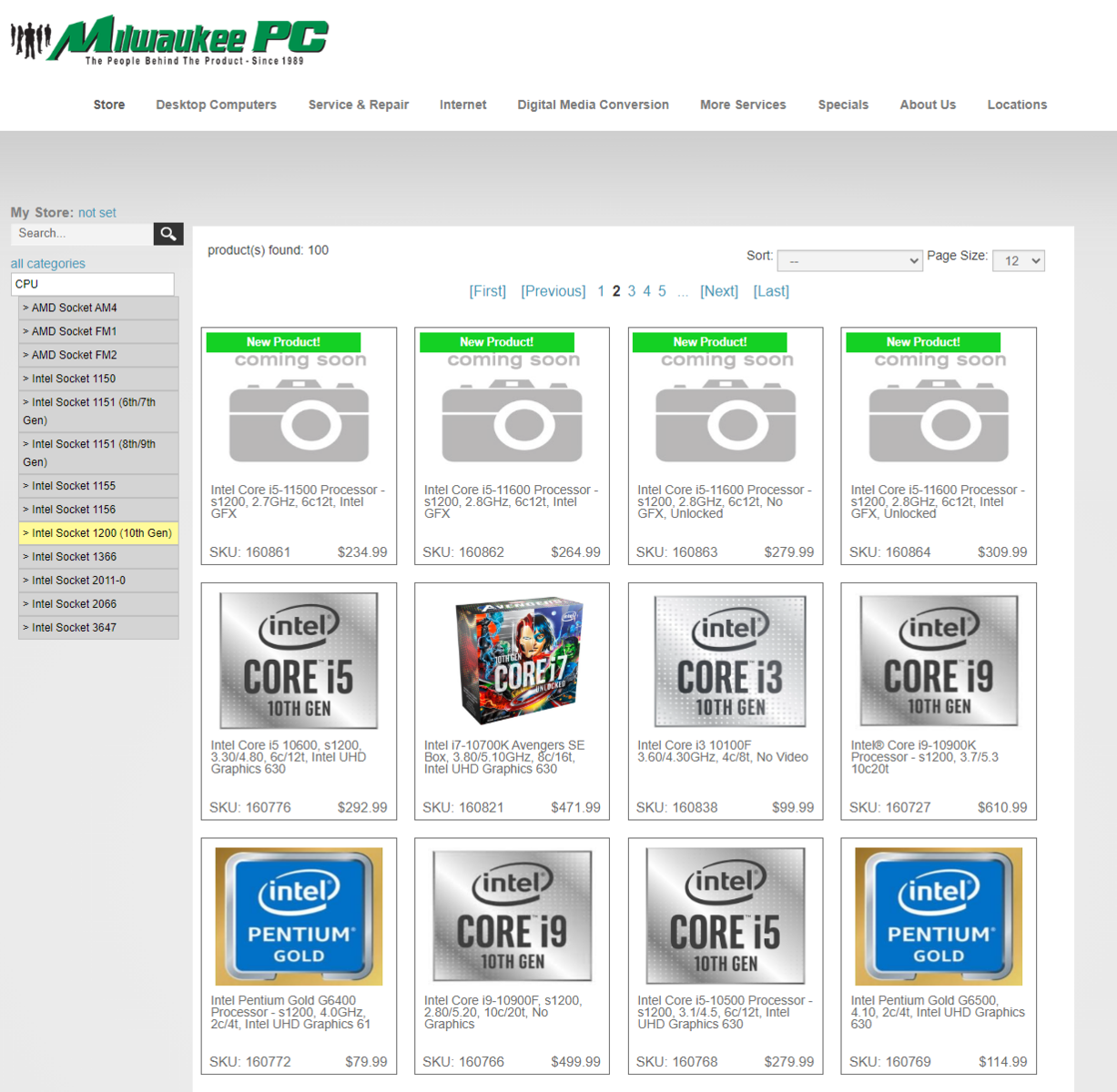Go to Service & Repair menu
This screenshot has height=1092, width=1117.
(358, 105)
